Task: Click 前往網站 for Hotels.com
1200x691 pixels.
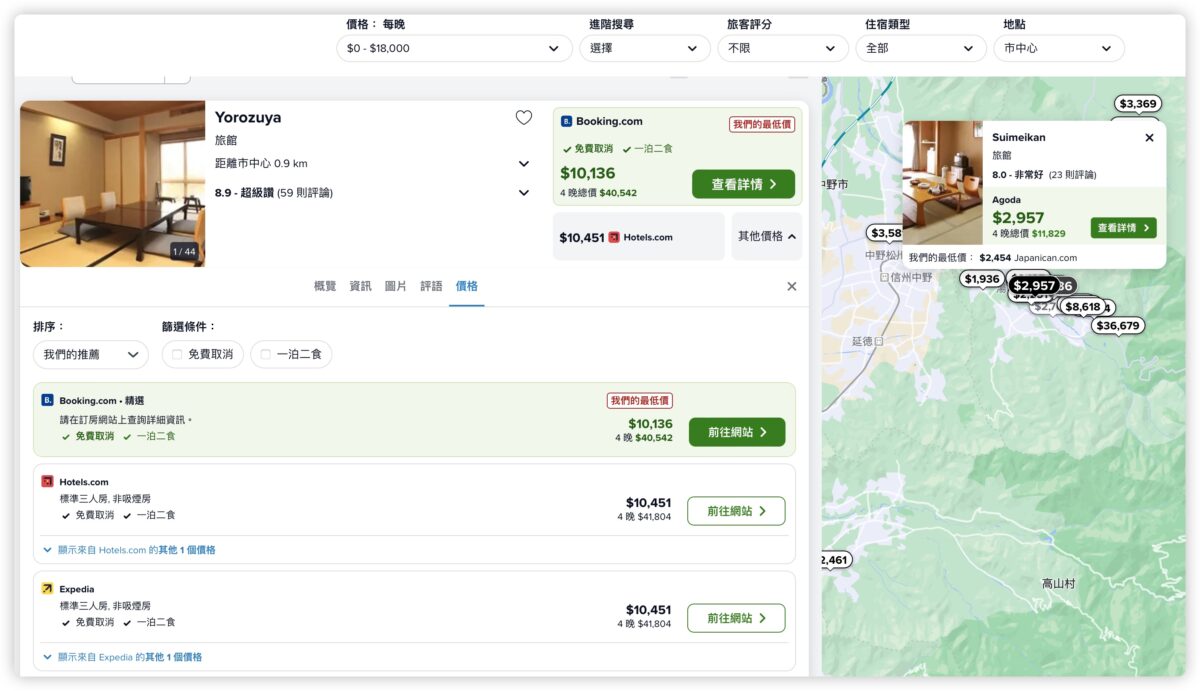Action: [x=737, y=511]
